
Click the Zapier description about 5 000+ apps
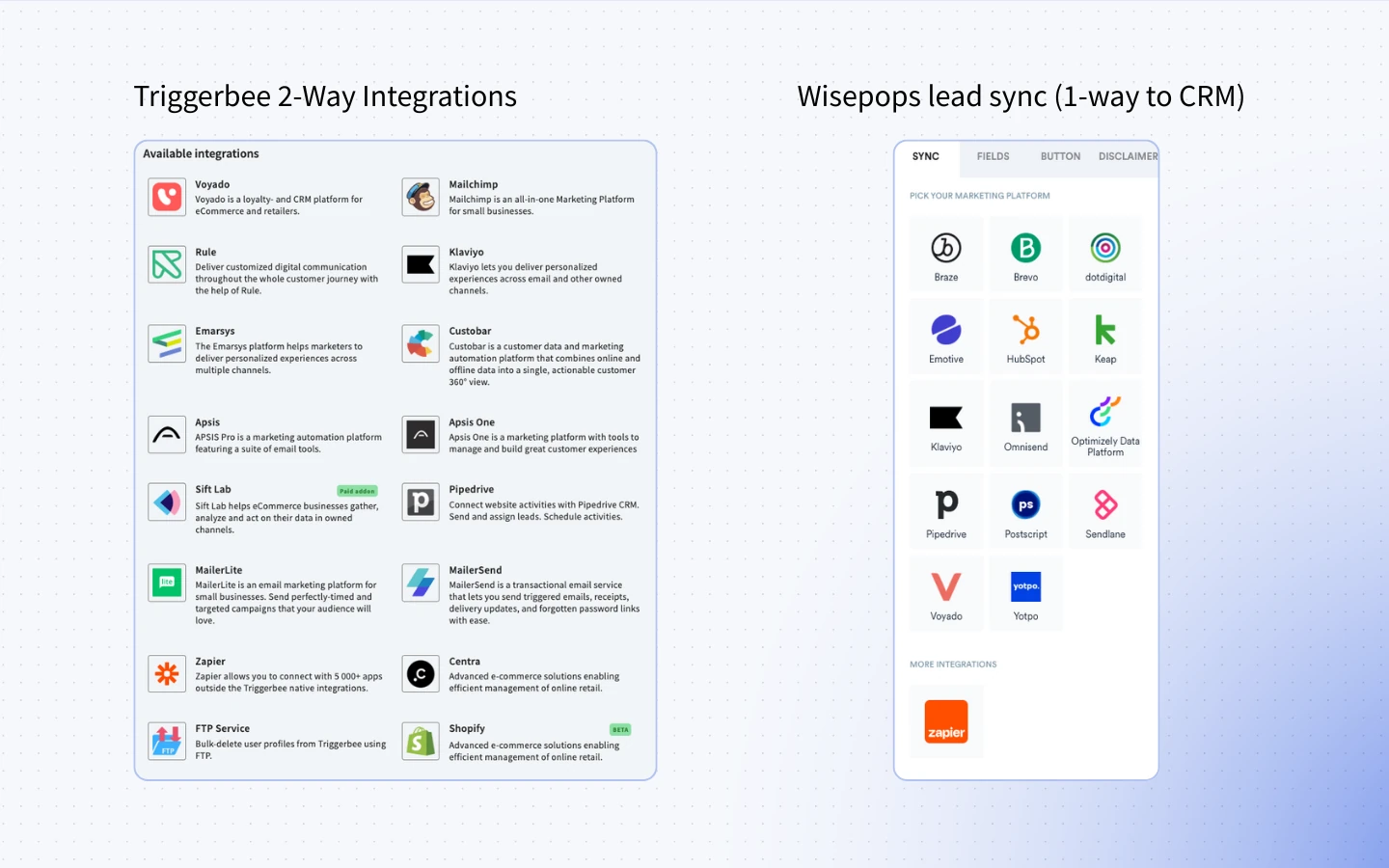(289, 682)
